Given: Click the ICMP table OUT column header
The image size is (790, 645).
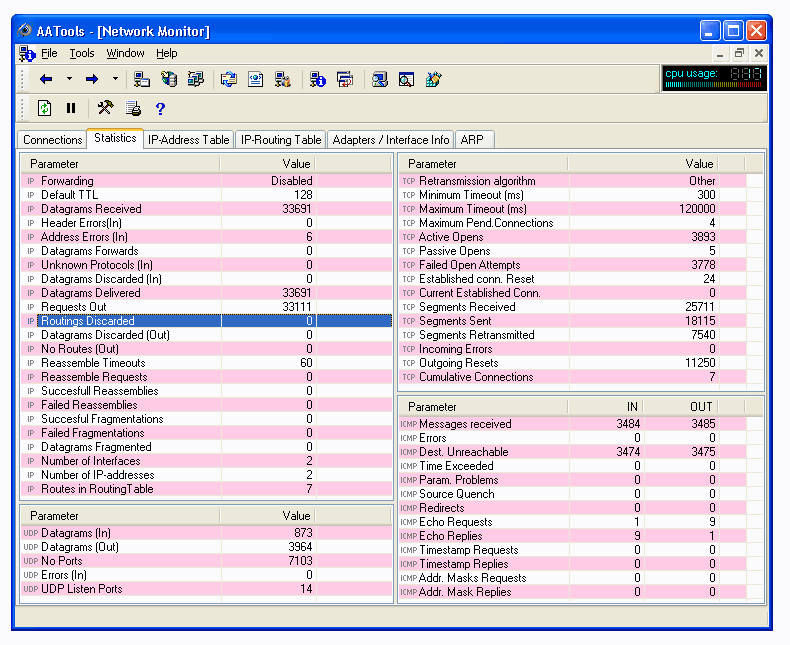Looking at the screenshot, I should [x=681, y=407].
